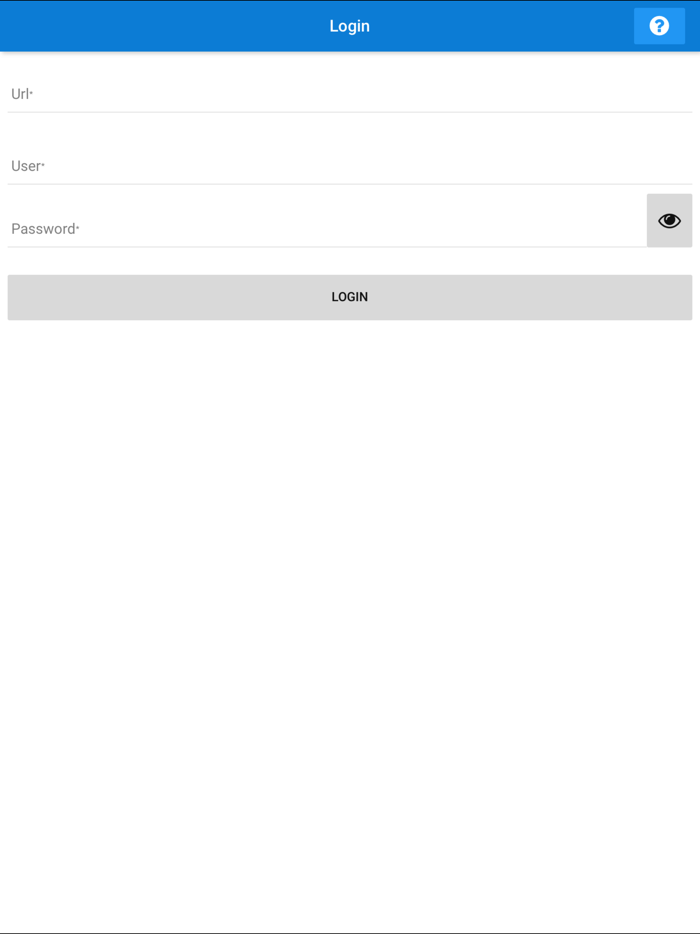This screenshot has width=700, height=934.
Task: Click the underline beneath the Password field
Action: pos(327,247)
